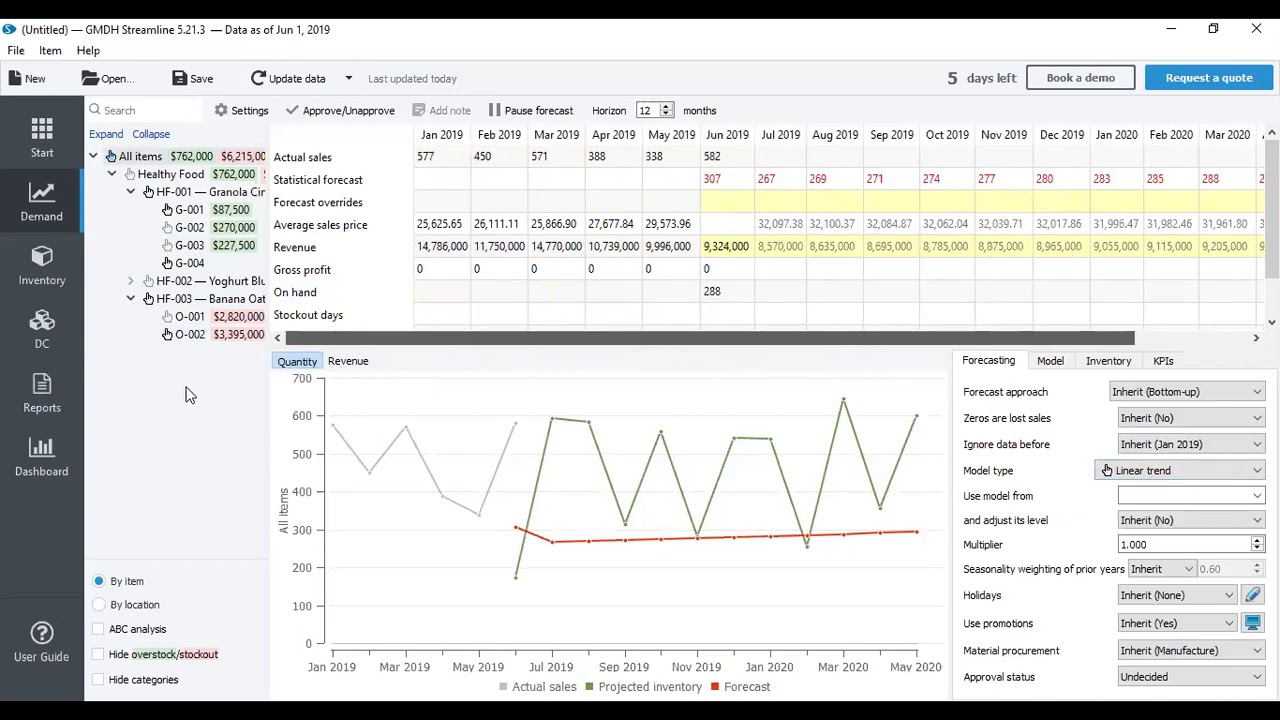Open the Dashboard section in the sidebar
The image size is (1280, 720).
click(42, 458)
